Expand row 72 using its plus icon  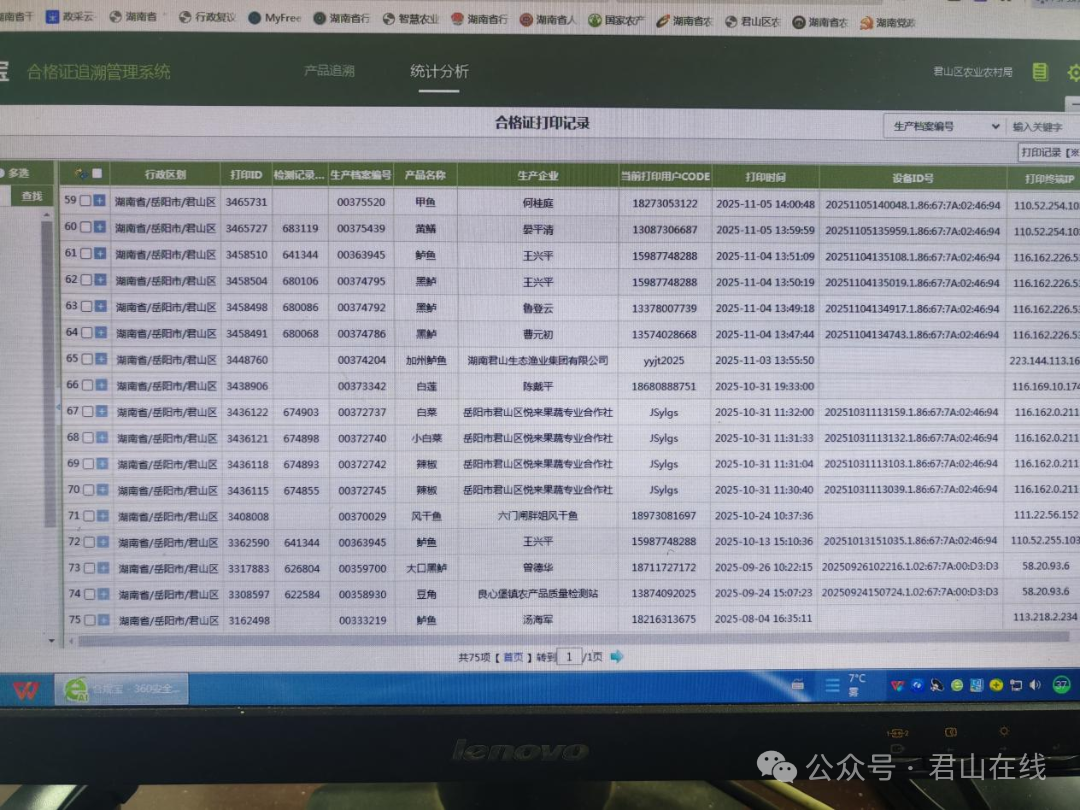101,542
